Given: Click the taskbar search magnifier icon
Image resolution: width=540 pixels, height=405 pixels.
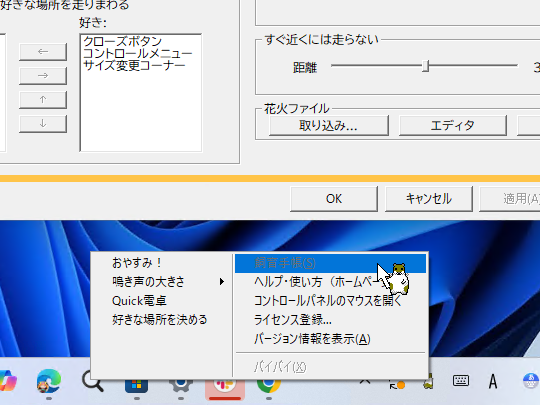Looking at the screenshot, I should 92,382.
